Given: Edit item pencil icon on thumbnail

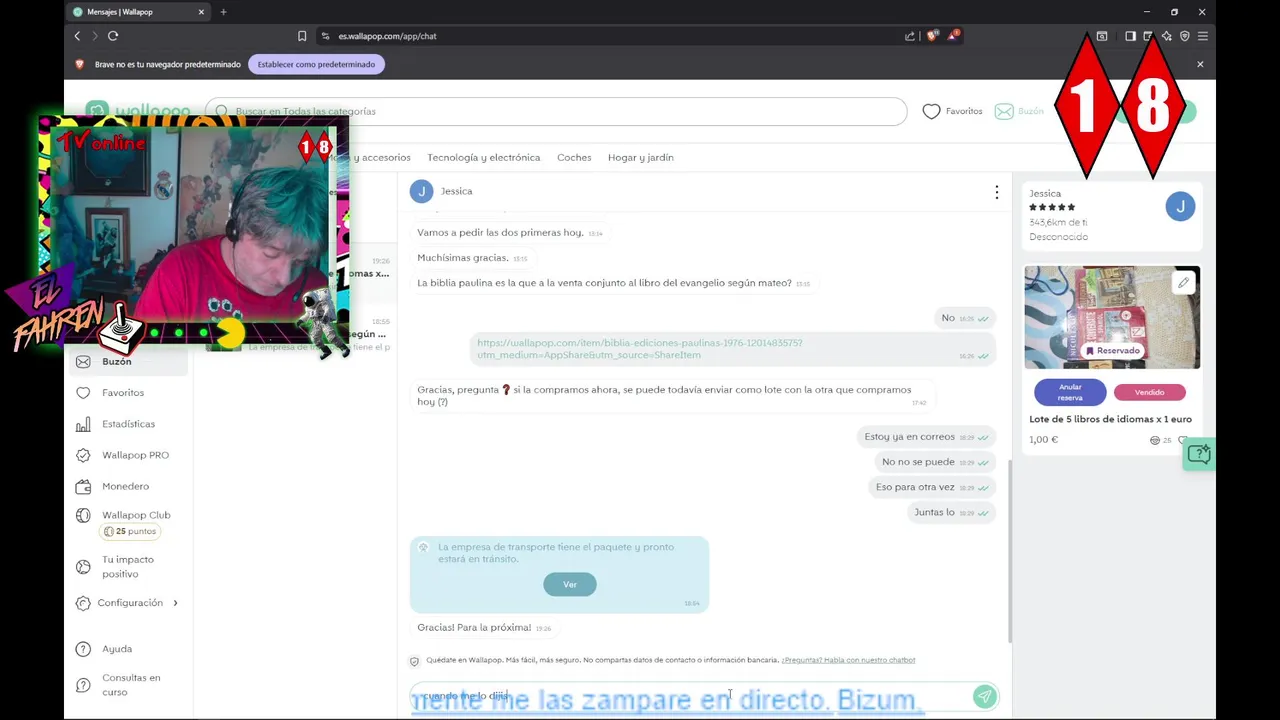Looking at the screenshot, I should pos(1183,282).
